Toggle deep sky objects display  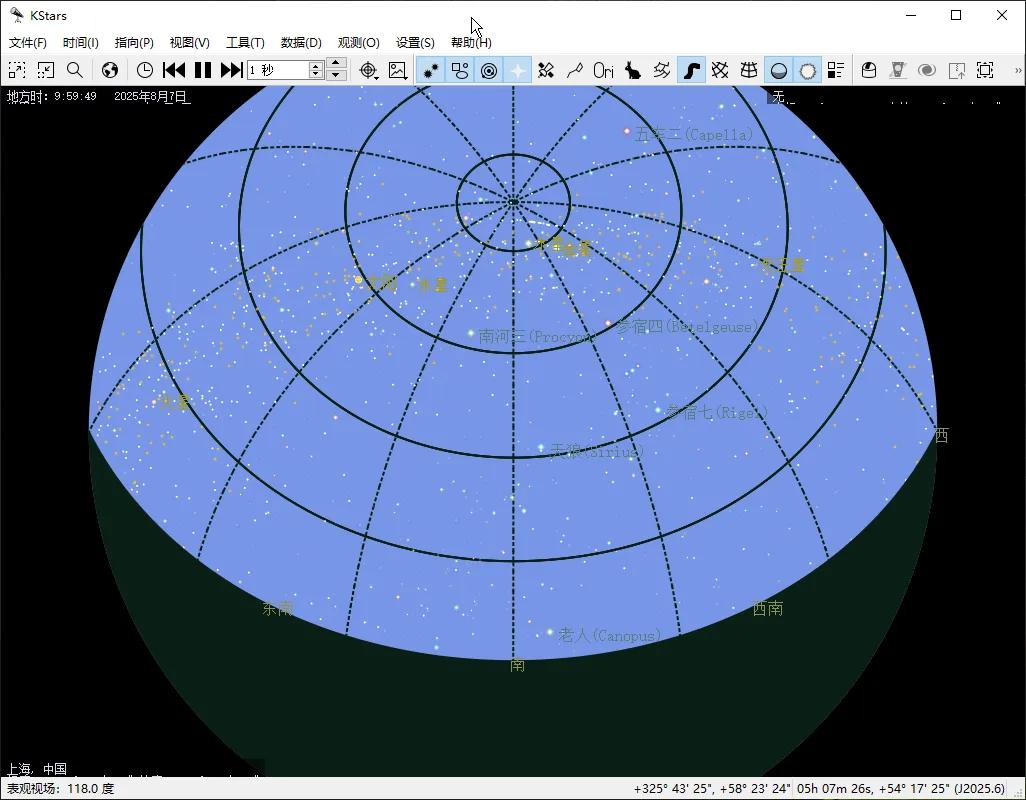(460, 70)
